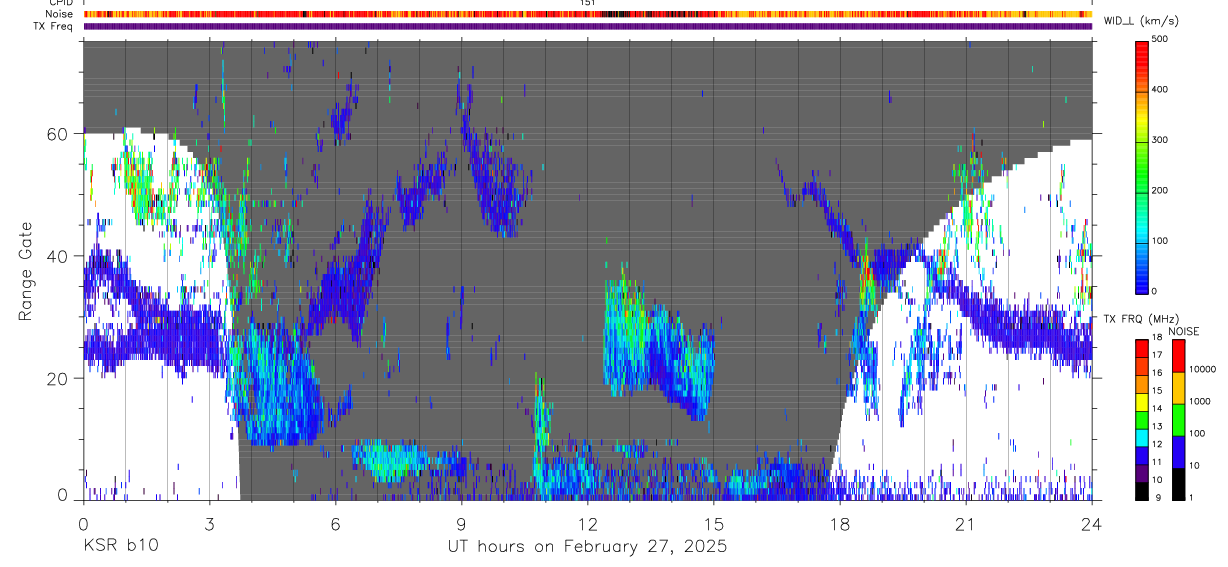This screenshot has width=1228, height=567.
Task: Click the 'TX Freq' row label at top left
Action: (53, 26)
